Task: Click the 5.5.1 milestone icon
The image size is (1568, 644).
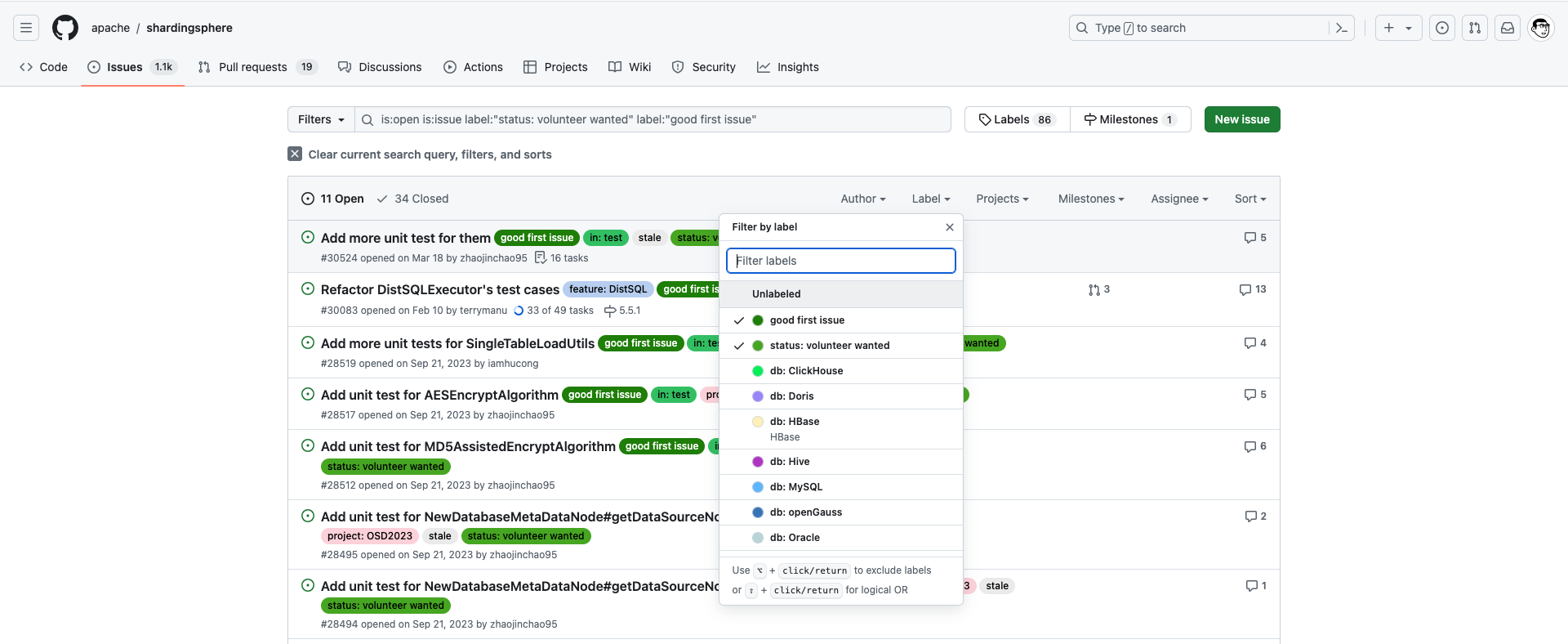Action: pyautogui.click(x=610, y=311)
